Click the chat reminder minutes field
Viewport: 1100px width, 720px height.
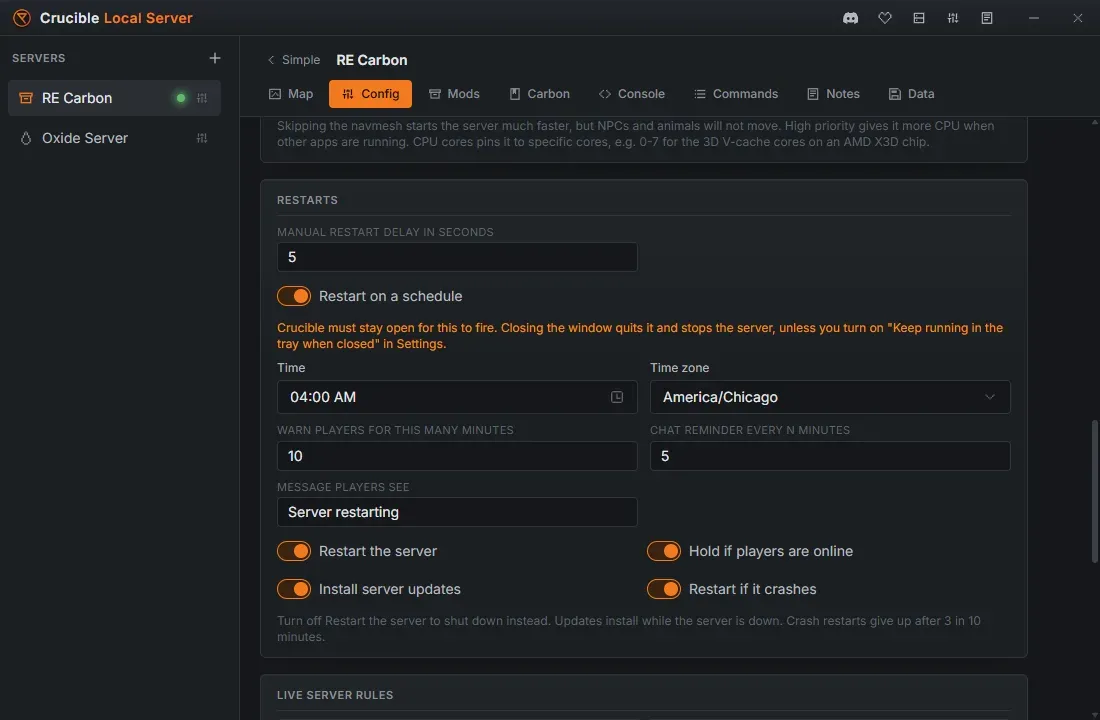click(830, 456)
